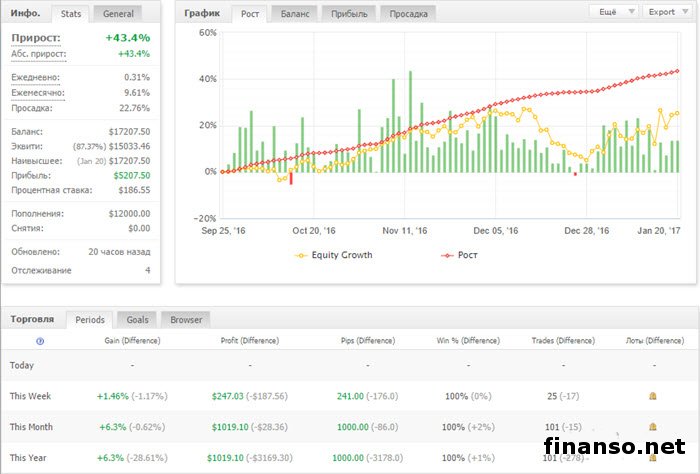
Task: Open the Browser tab in Торговля
Action: [x=186, y=320]
